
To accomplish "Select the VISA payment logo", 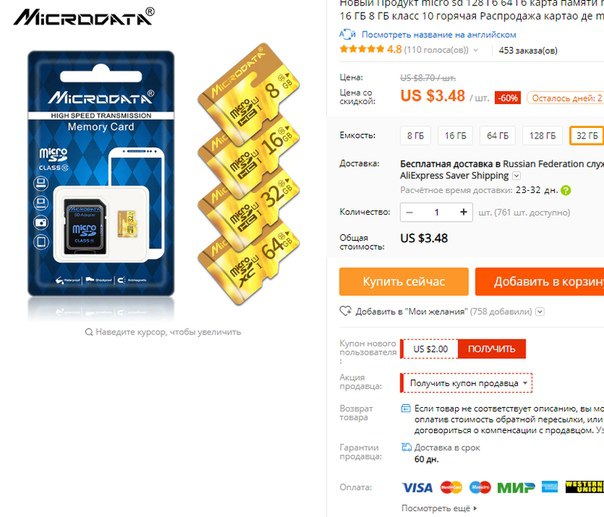I will tap(417, 487).
